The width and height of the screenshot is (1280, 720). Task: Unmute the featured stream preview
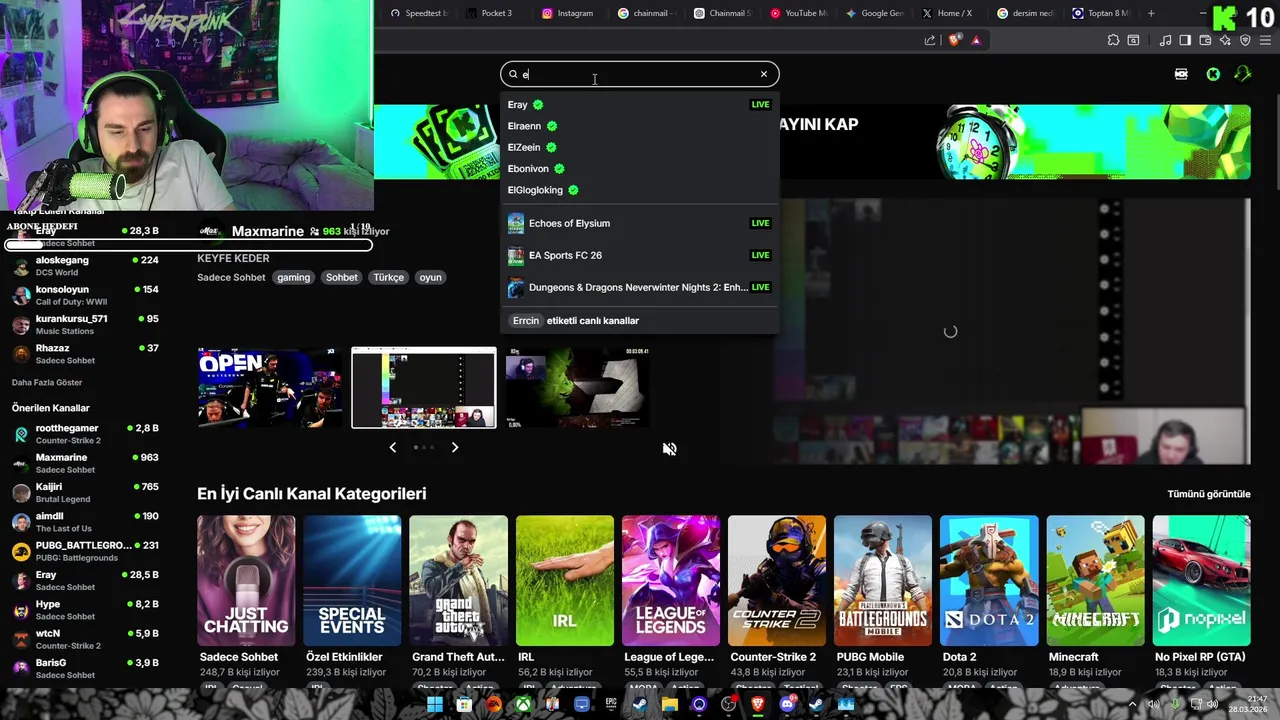[669, 449]
